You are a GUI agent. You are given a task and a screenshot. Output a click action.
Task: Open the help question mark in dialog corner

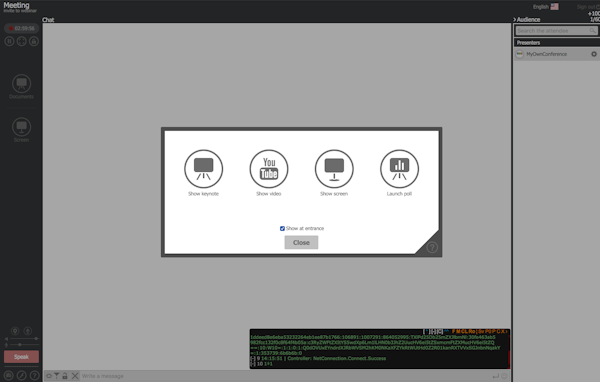tap(432, 248)
